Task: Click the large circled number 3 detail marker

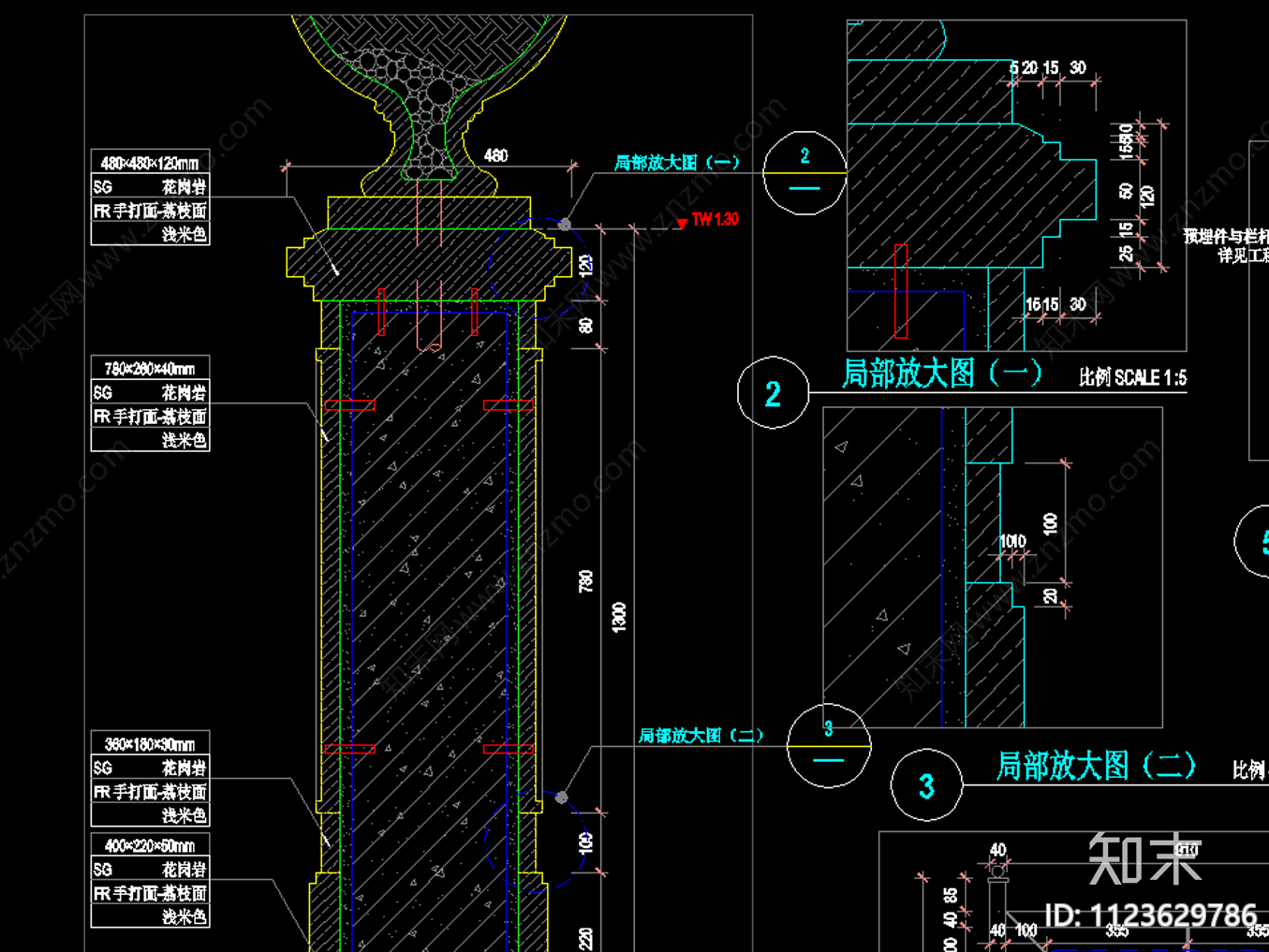Action: (926, 785)
